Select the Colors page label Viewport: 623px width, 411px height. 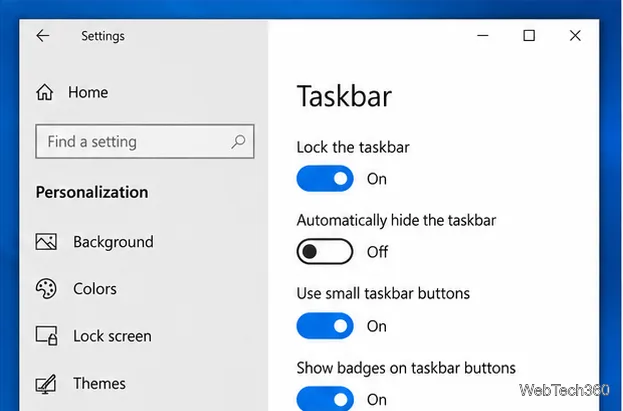(x=95, y=289)
